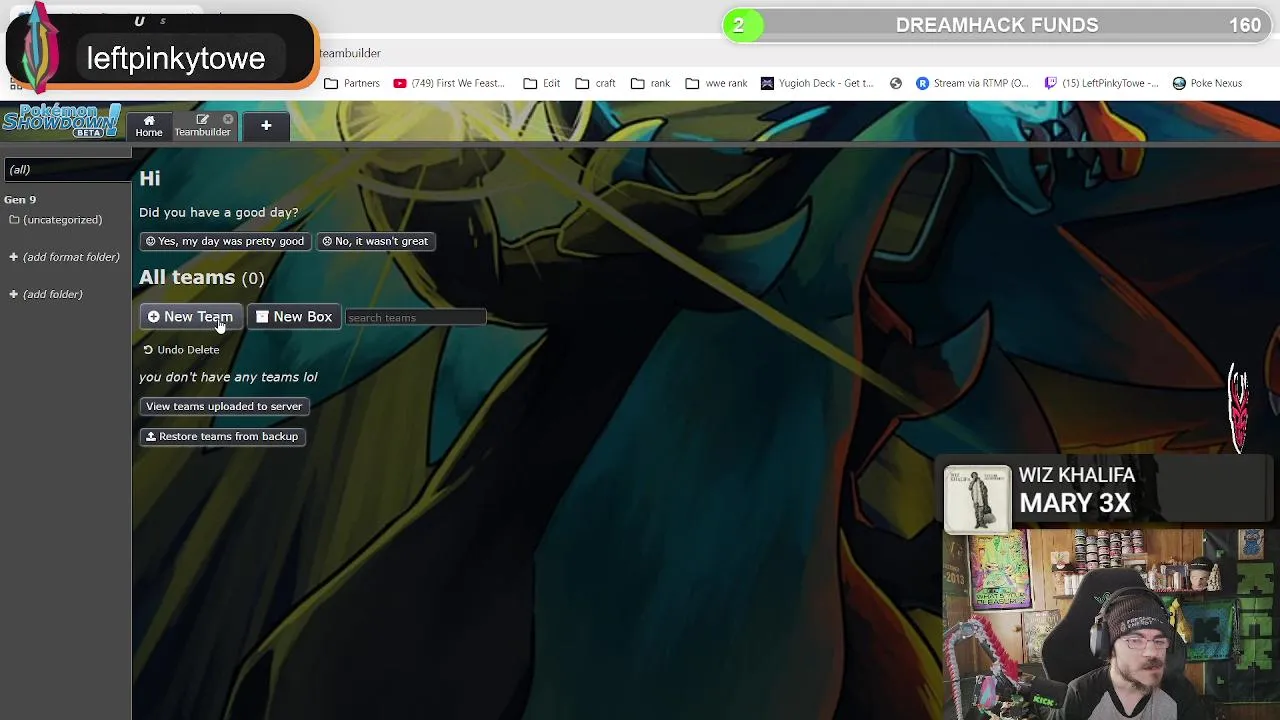Focus the search teams field
1280x720 pixels.
(415, 318)
